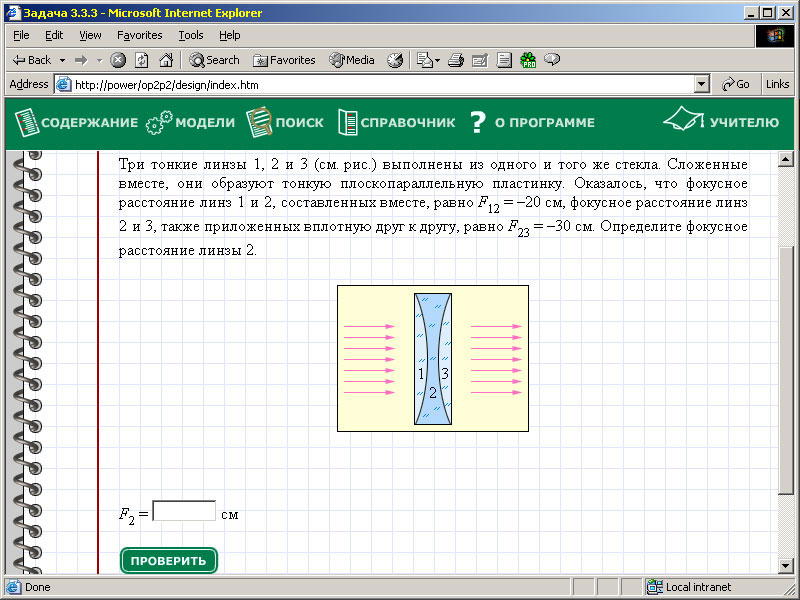Open the Favorites menu
Image resolution: width=800 pixels, height=600 pixels.
pyautogui.click(x=139, y=35)
